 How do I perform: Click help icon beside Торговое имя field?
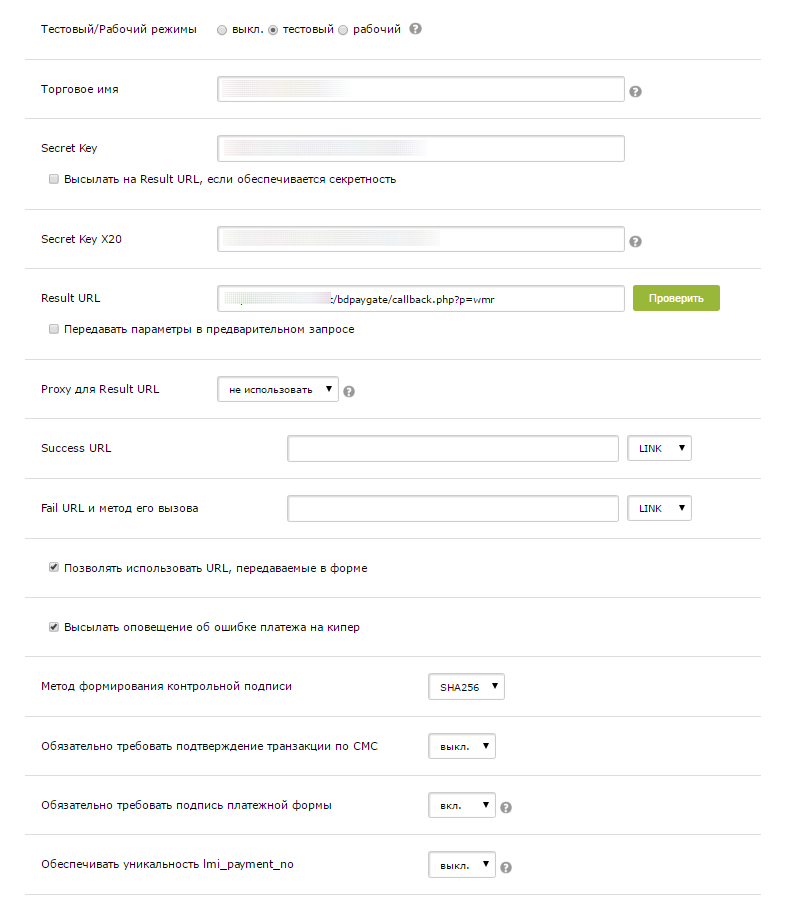(x=635, y=91)
